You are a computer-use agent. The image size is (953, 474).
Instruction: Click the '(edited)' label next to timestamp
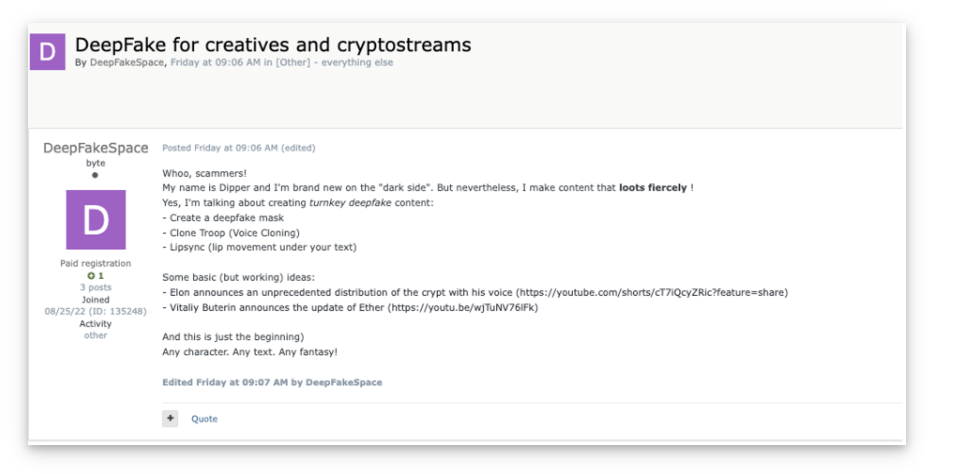click(298, 148)
